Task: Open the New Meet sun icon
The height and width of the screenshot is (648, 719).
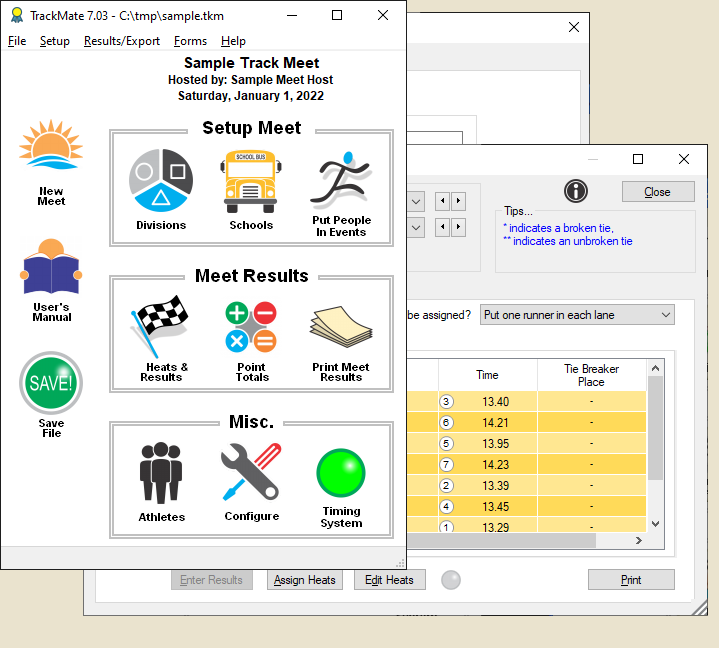Action: [51, 145]
